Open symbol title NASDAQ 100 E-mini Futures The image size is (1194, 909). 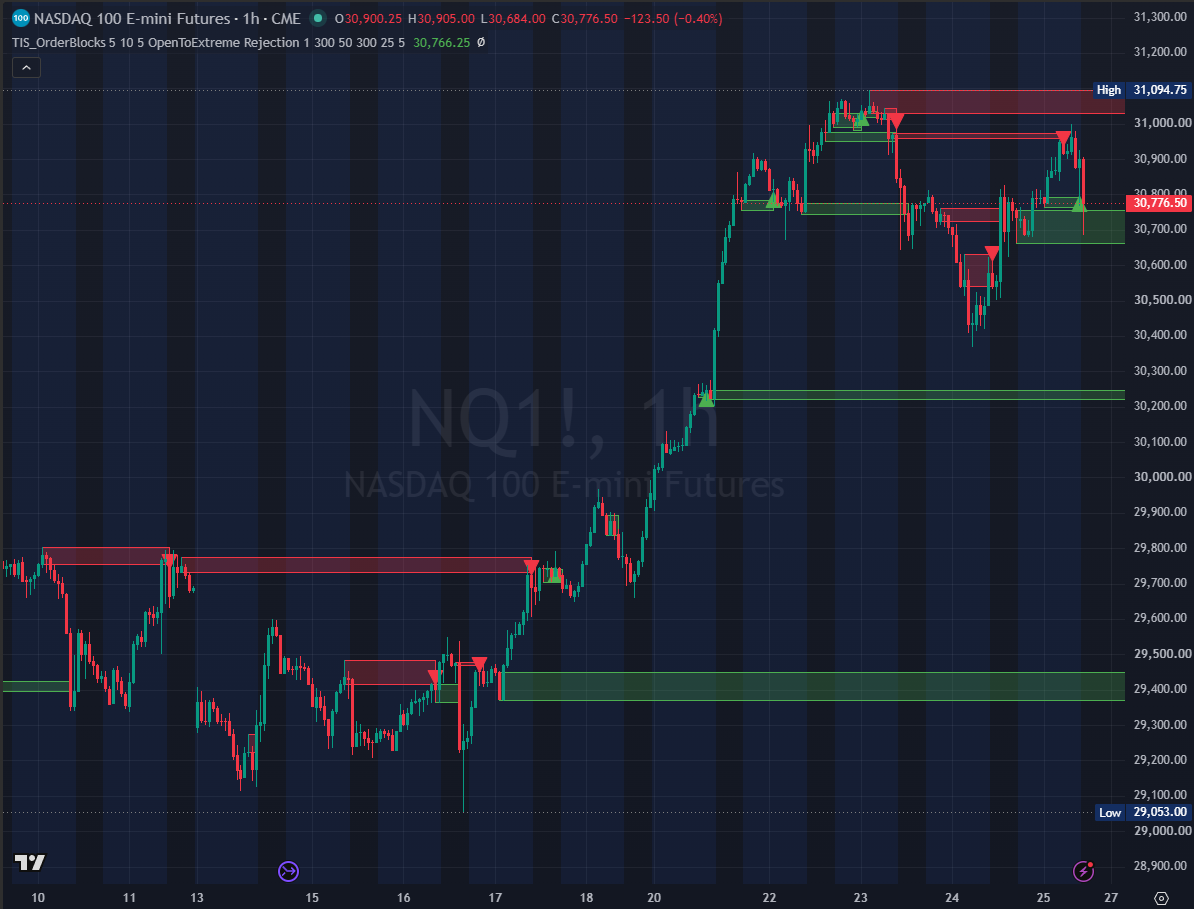click(x=132, y=18)
